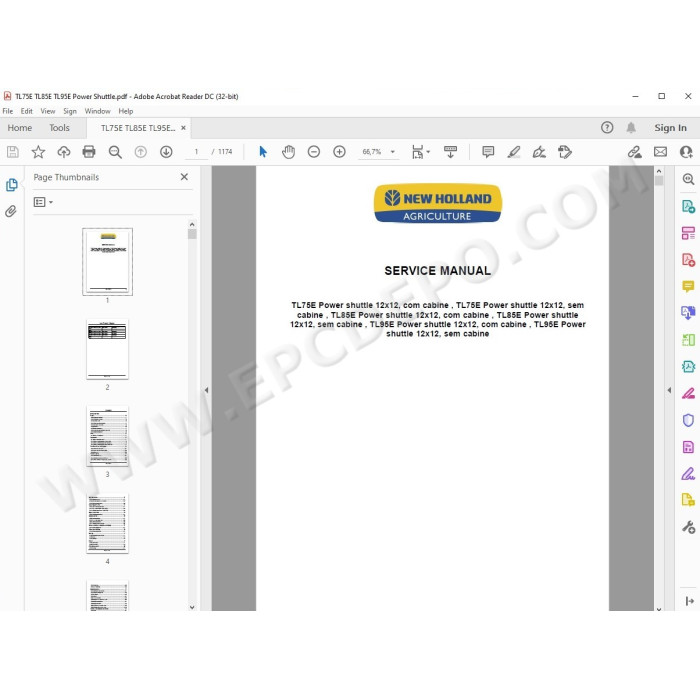Open the Help menu
The height and width of the screenshot is (700, 700).
coord(125,111)
